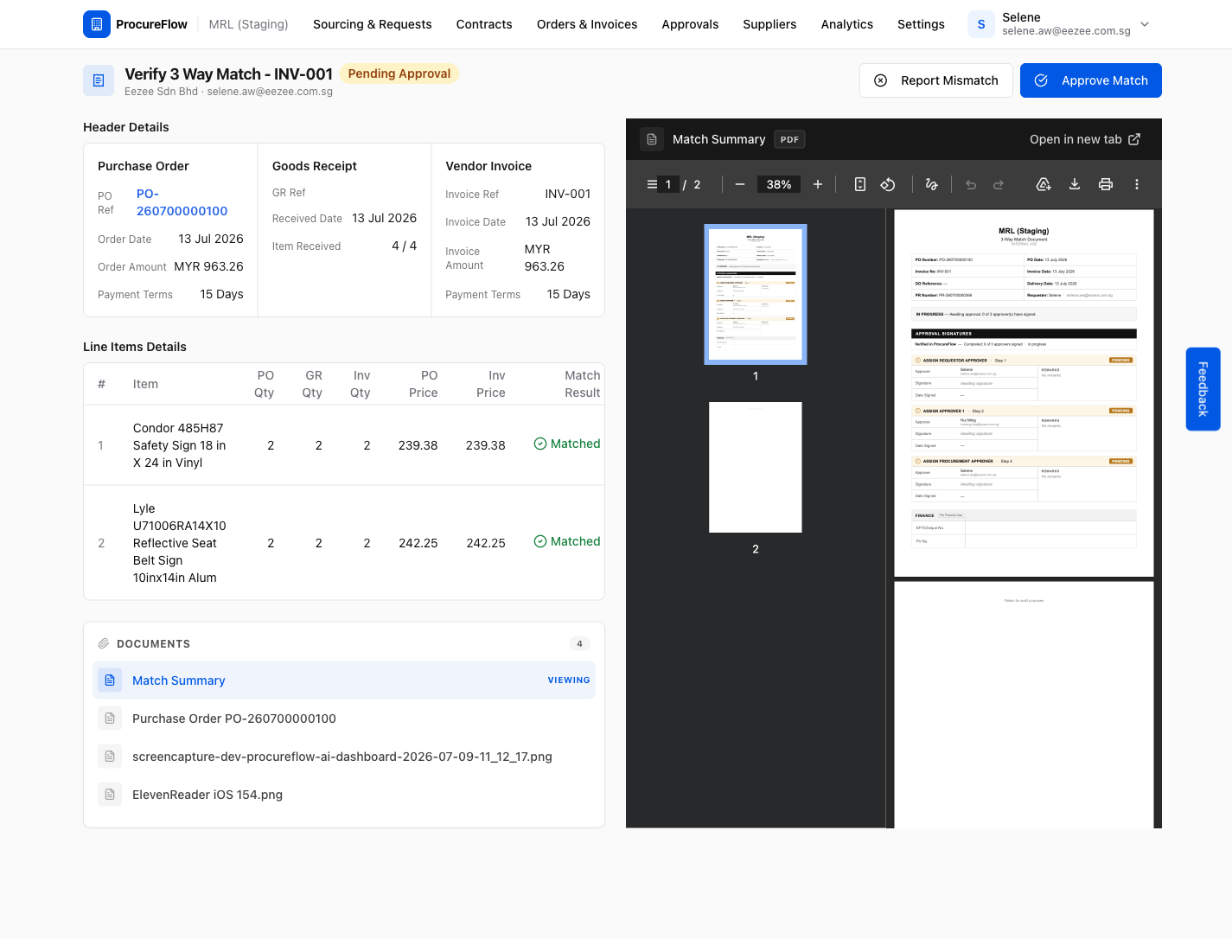Click the PDF undo icon
The height and width of the screenshot is (952, 1232).
[971, 184]
